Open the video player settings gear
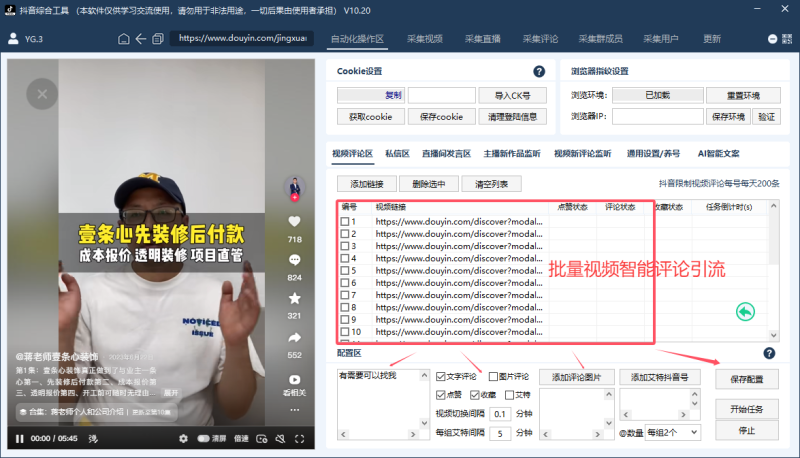Viewport: 800px width, 458px height. coord(183,439)
